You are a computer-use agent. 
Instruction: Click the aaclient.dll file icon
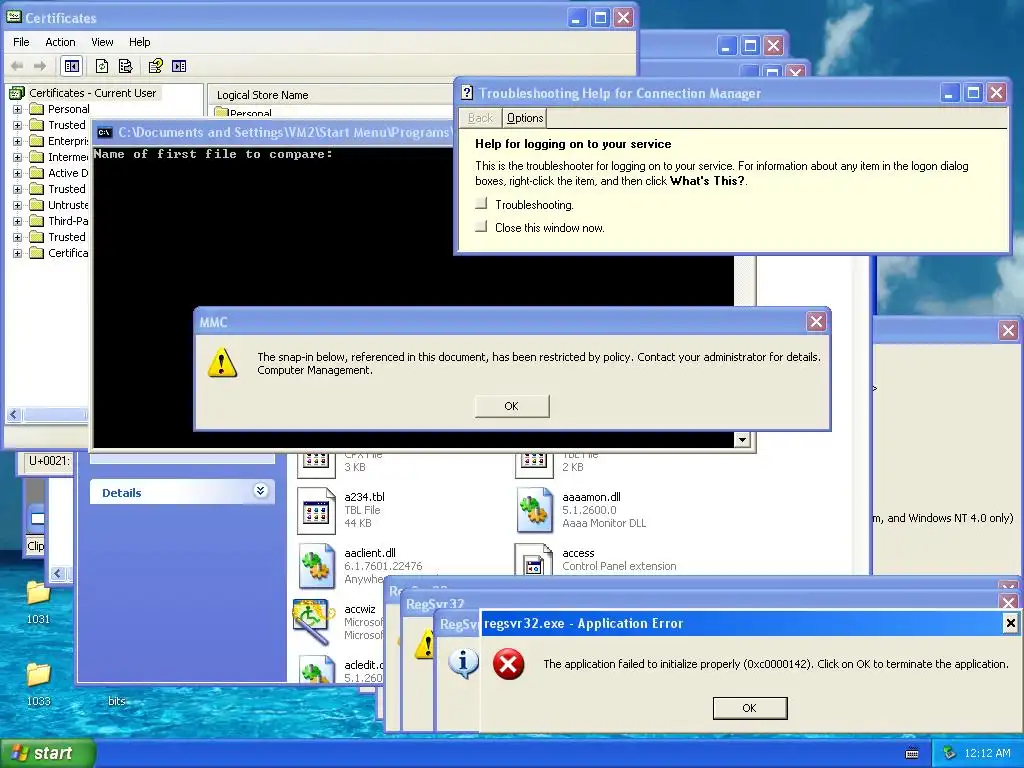click(316, 566)
